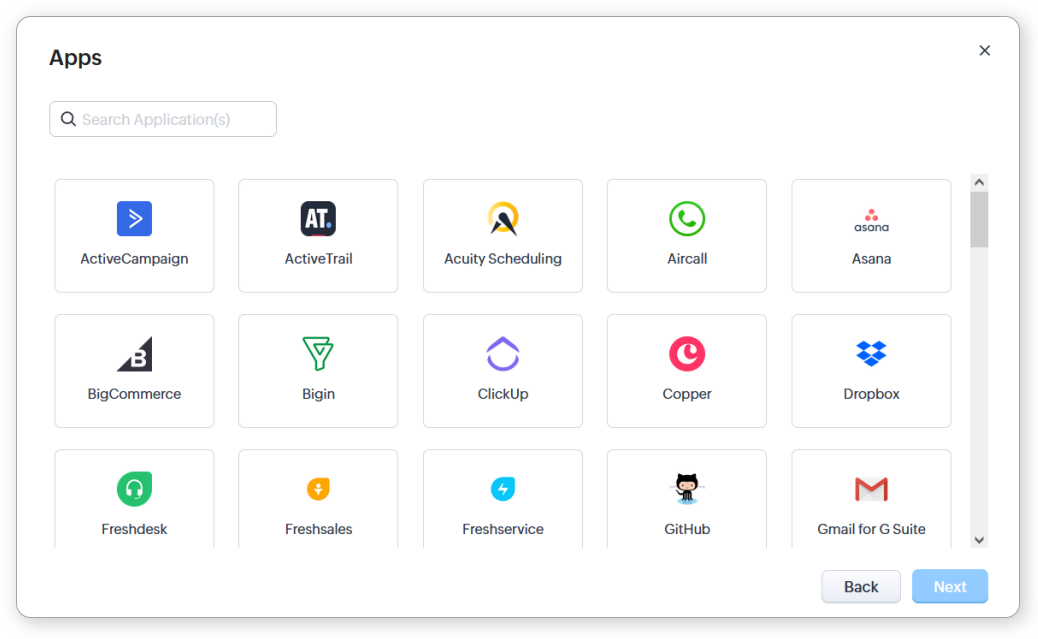Click the GitHub label text
This screenshot has width=1038, height=639.
pyautogui.click(x=687, y=529)
